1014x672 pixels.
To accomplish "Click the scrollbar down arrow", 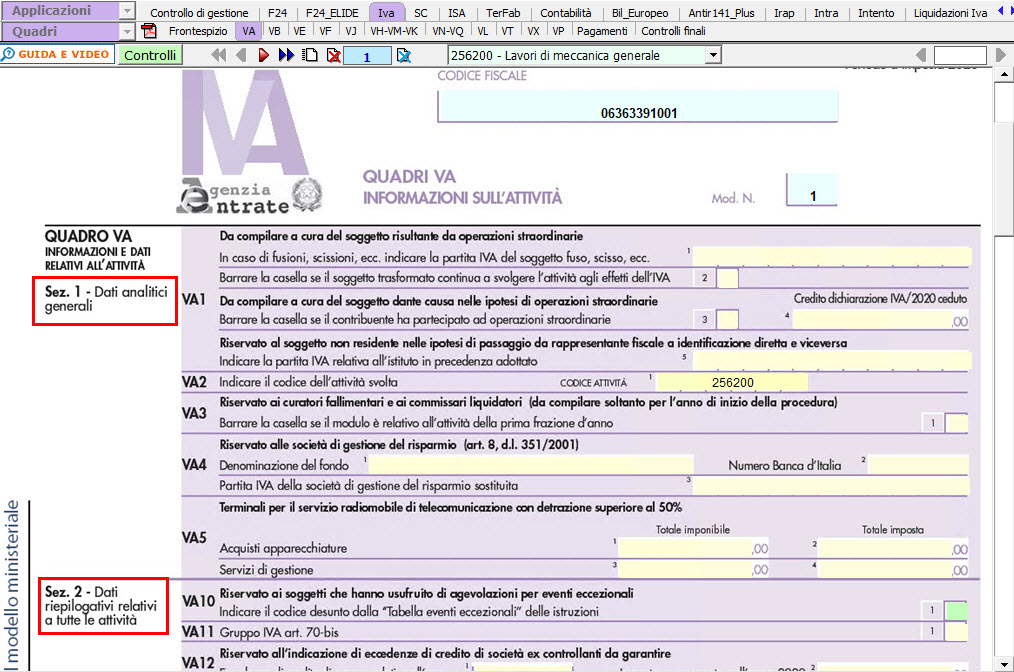I will tap(1004, 664).
